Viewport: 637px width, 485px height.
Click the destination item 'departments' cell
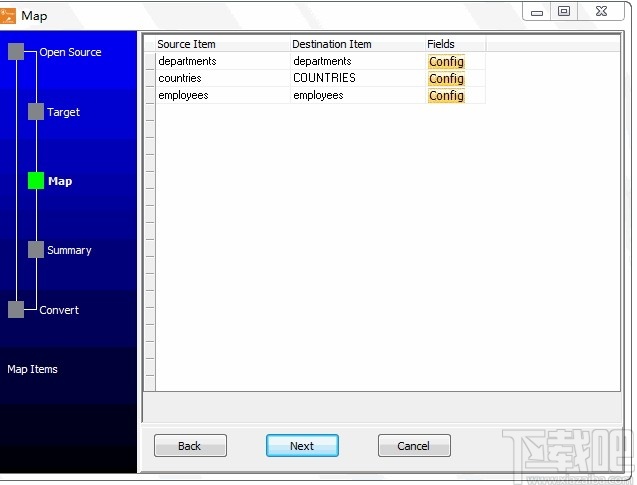[x=358, y=61]
